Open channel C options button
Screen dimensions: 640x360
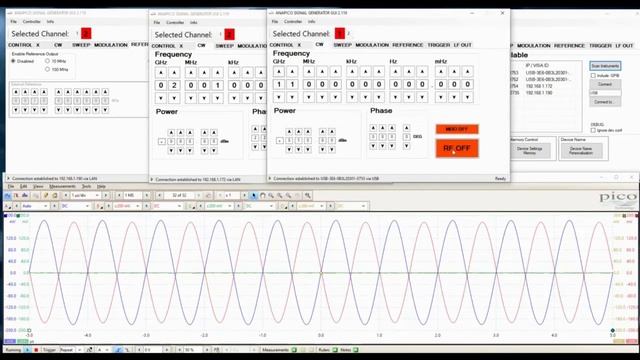coord(192,206)
